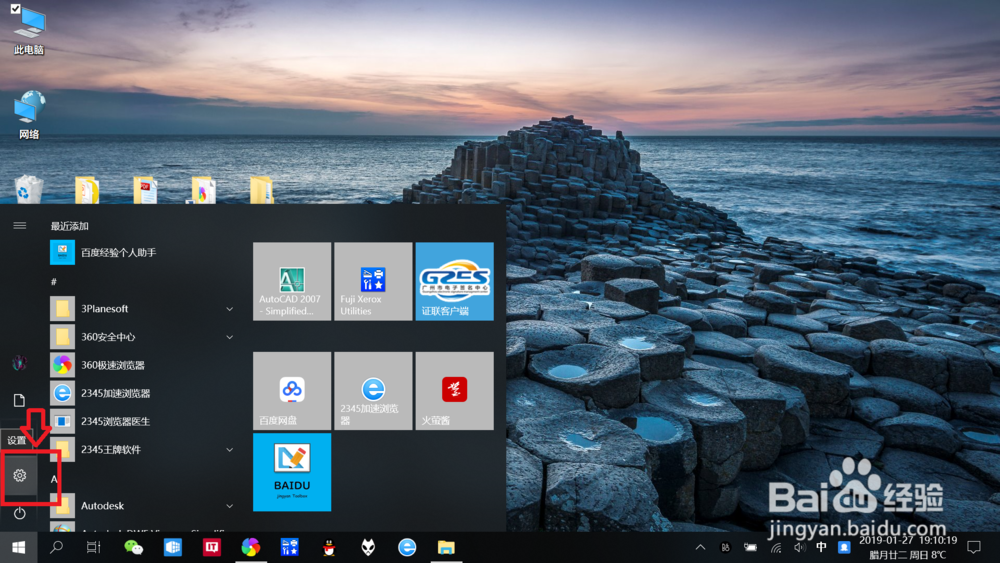Click the 3Planesoft folder entry
The height and width of the screenshot is (563, 1000).
[x=143, y=309]
